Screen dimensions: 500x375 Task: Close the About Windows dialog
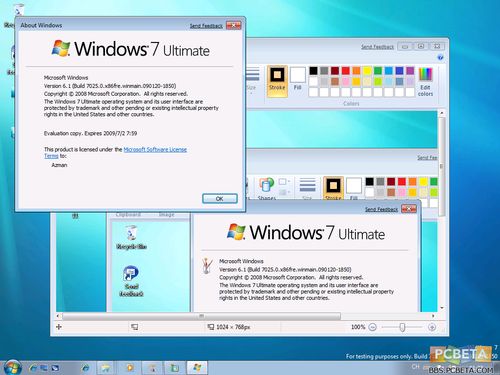coord(234,25)
